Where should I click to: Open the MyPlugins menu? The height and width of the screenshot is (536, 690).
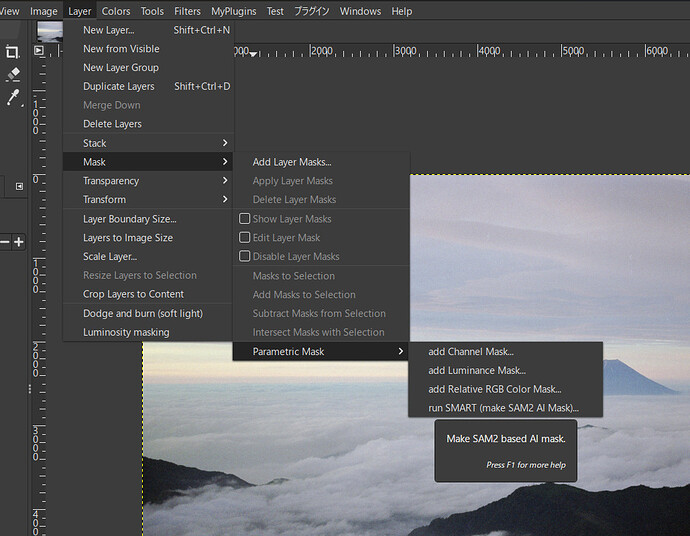[x=233, y=11]
